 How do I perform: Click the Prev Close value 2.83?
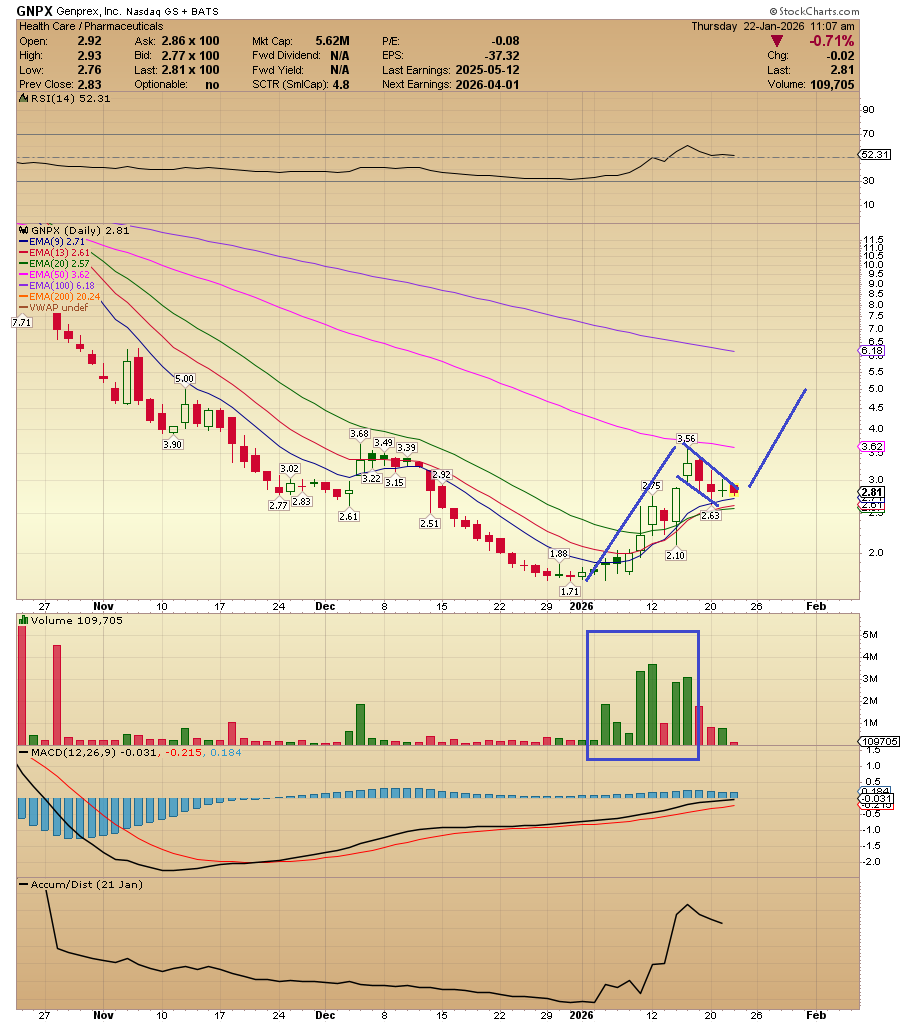pos(89,84)
